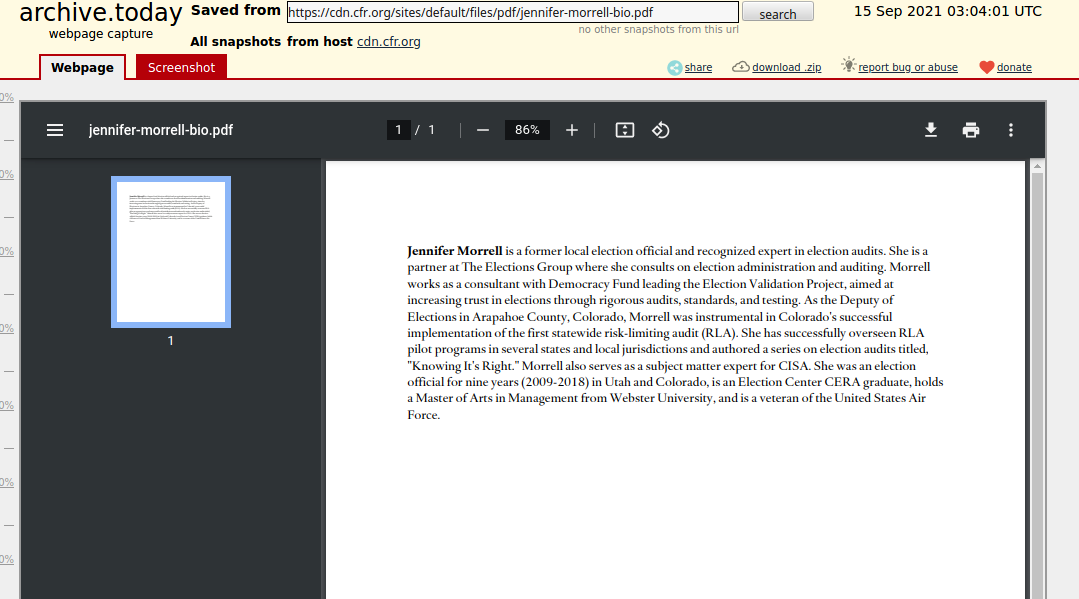The image size is (1079, 599).
Task: Open the cdn.cfr.org host snapshots link
Action: [389, 42]
